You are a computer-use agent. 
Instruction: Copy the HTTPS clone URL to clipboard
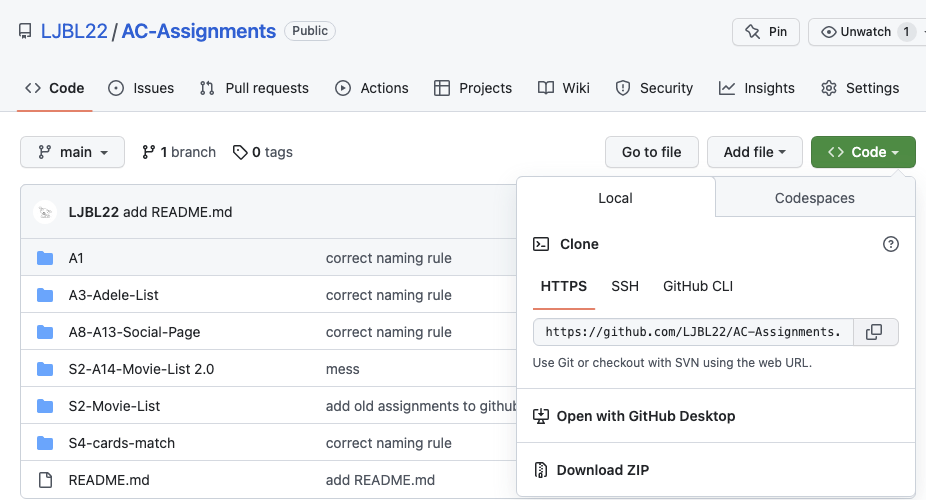pyautogui.click(x=874, y=332)
